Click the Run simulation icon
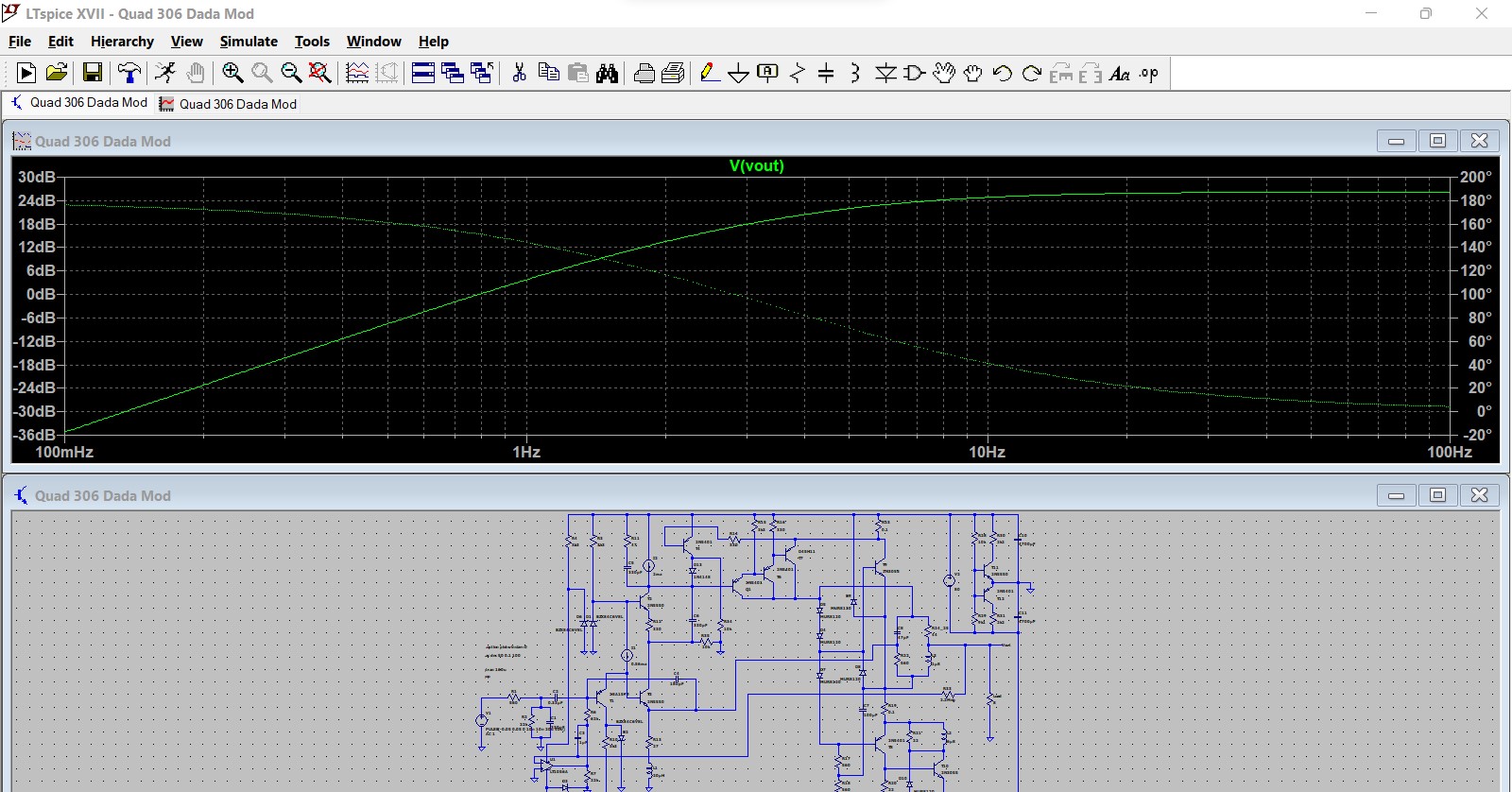 pyautogui.click(x=26, y=73)
